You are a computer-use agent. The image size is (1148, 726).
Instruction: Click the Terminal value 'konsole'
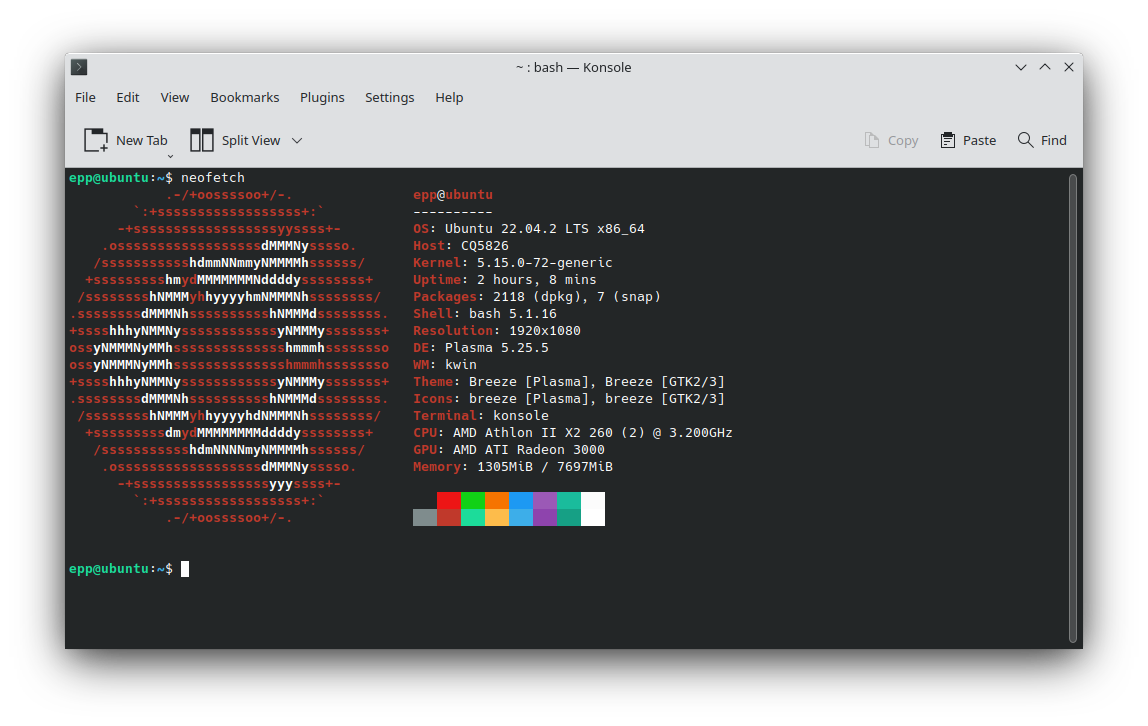coord(521,416)
